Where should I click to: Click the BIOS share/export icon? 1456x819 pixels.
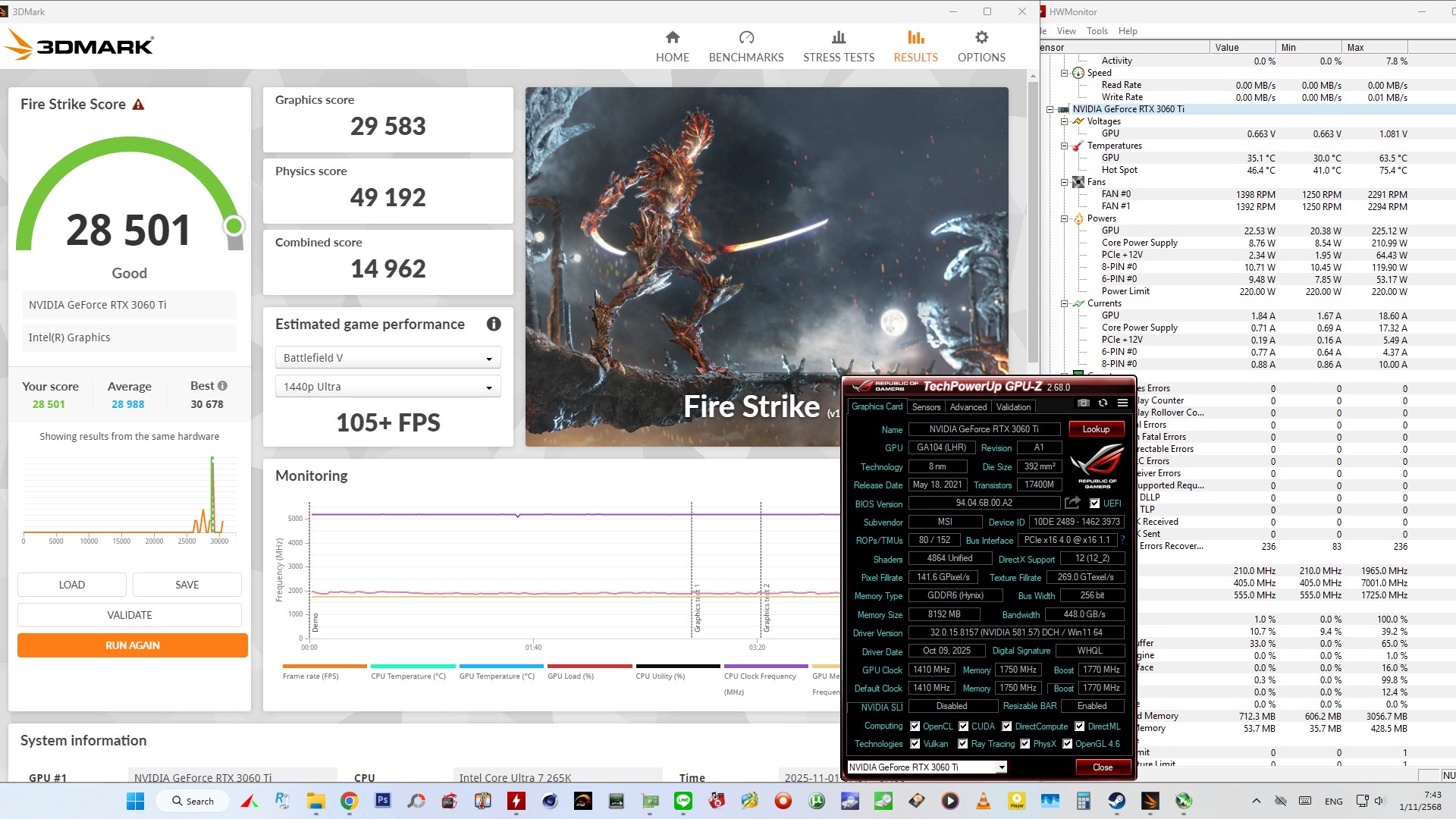click(1072, 503)
